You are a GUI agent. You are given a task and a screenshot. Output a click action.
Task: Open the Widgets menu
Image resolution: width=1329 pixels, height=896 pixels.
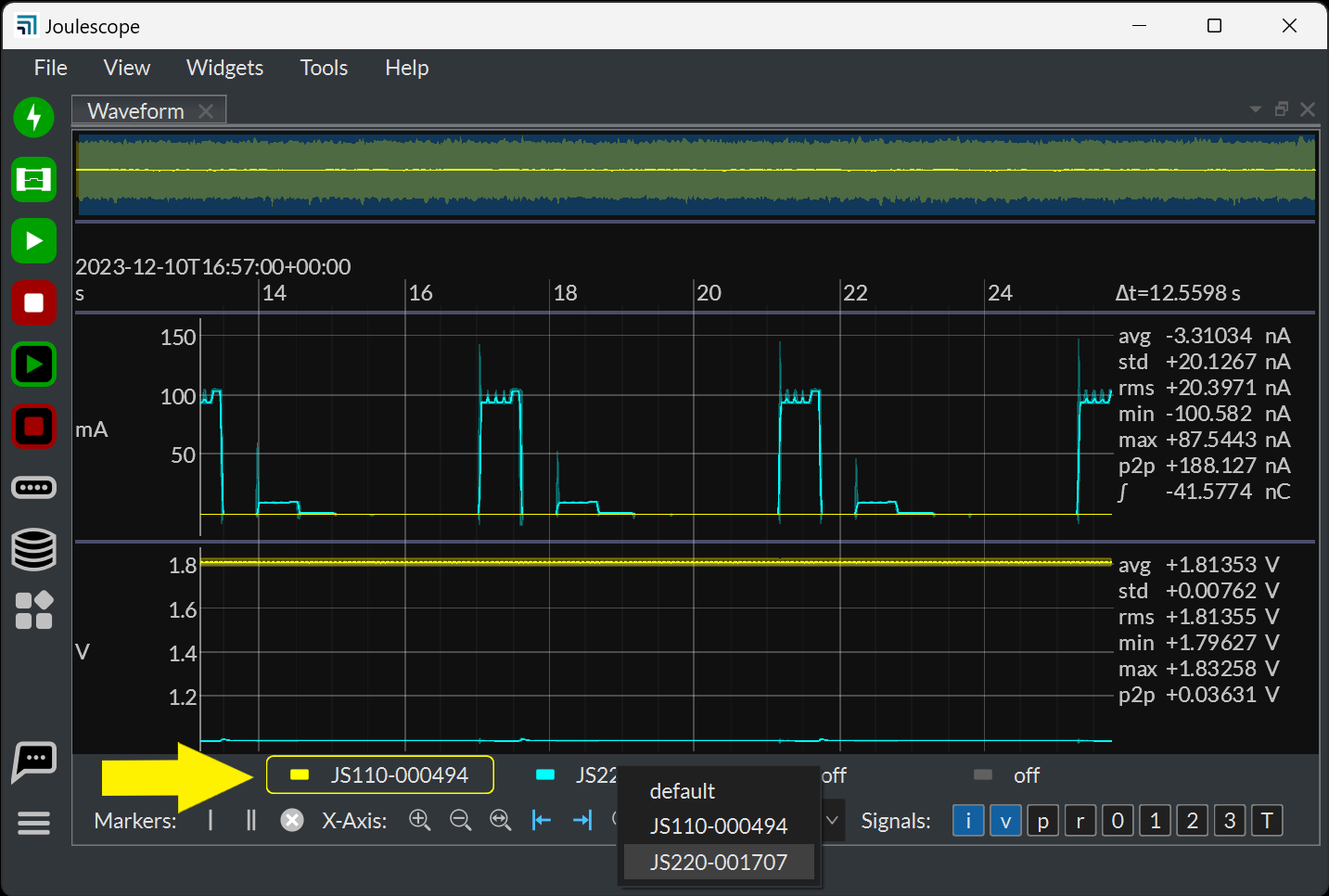224,68
